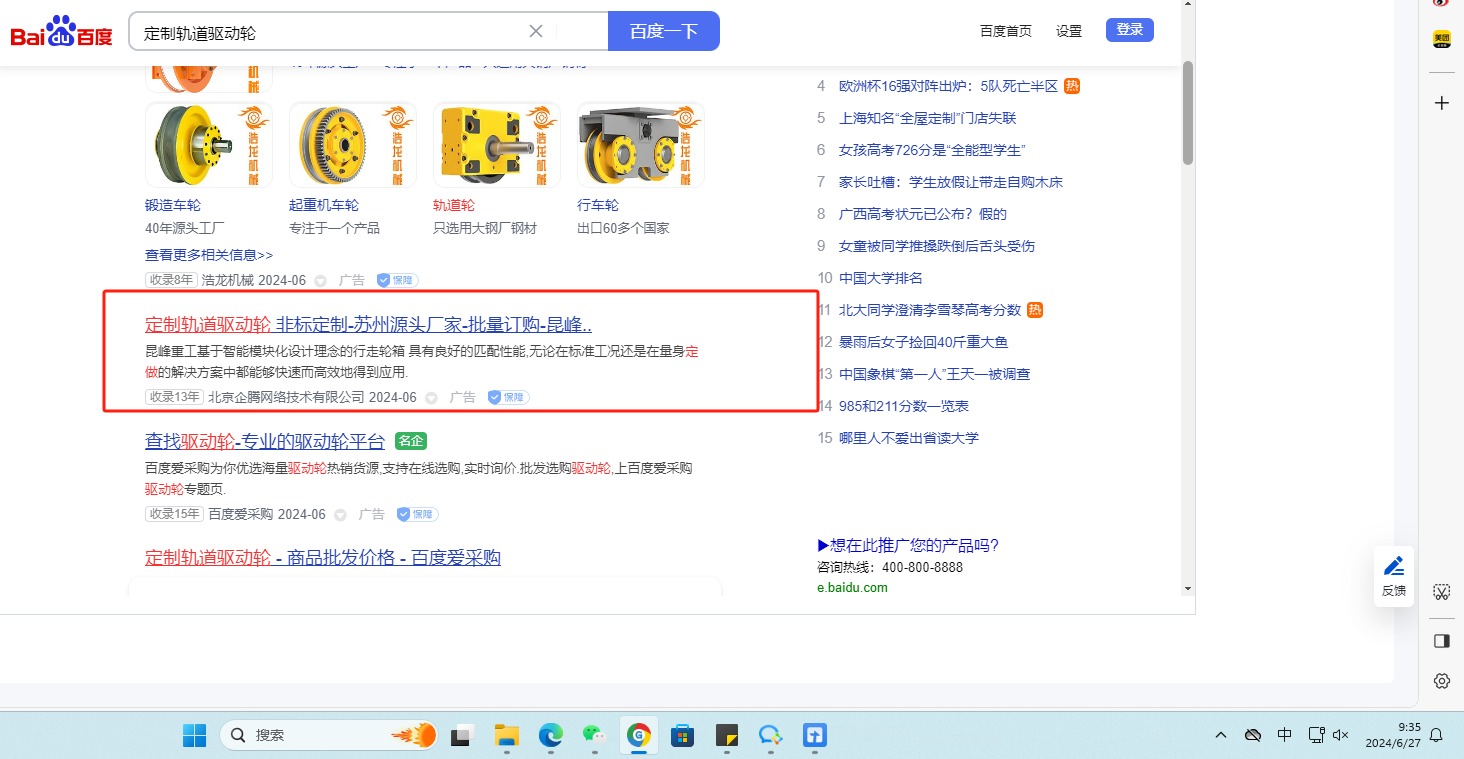Click the 百度一下 search button
Viewport: 1464px width, 759px height.
663,31
